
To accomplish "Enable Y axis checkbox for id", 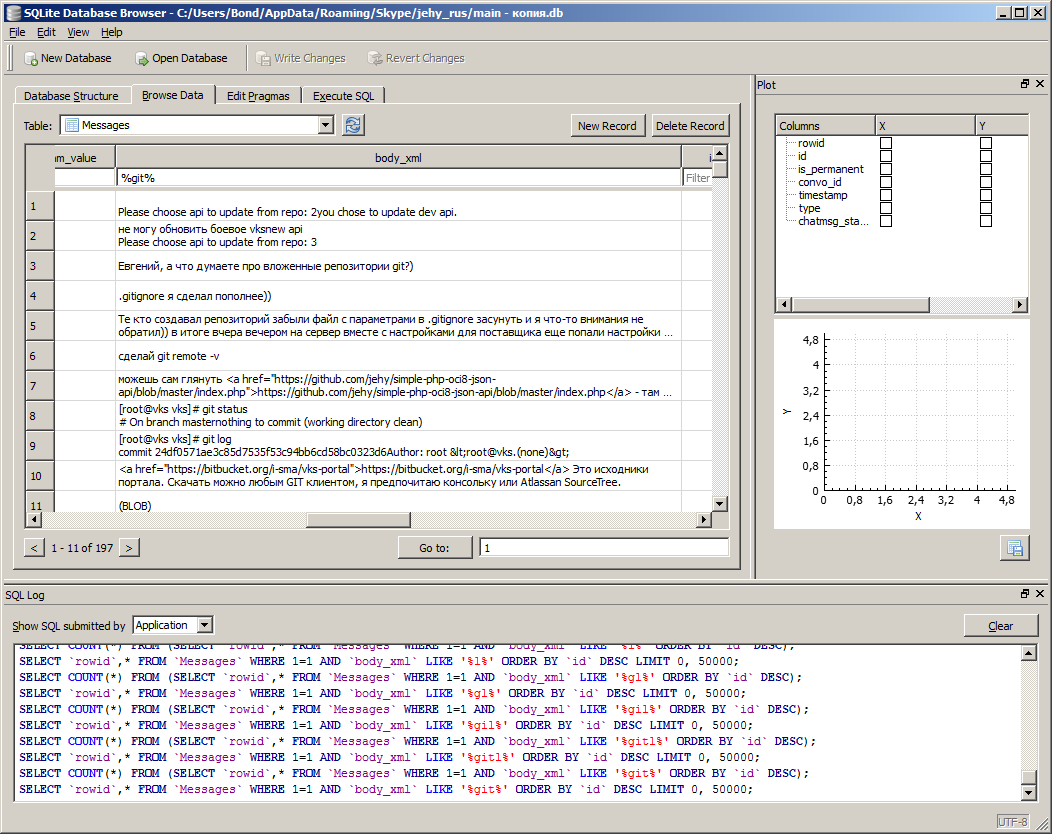I will click(986, 156).
